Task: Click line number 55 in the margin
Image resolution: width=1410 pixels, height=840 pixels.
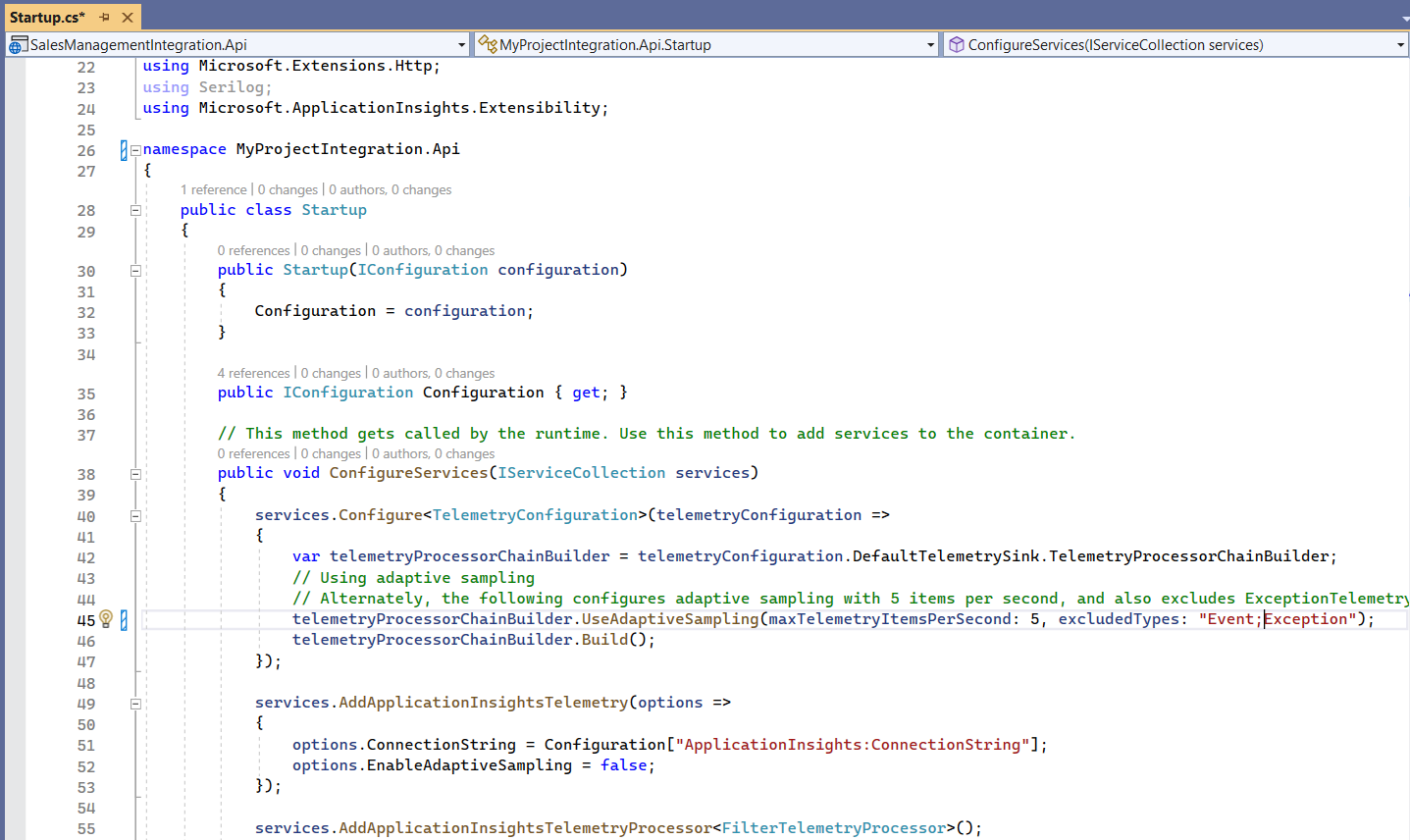Action: coord(86,829)
